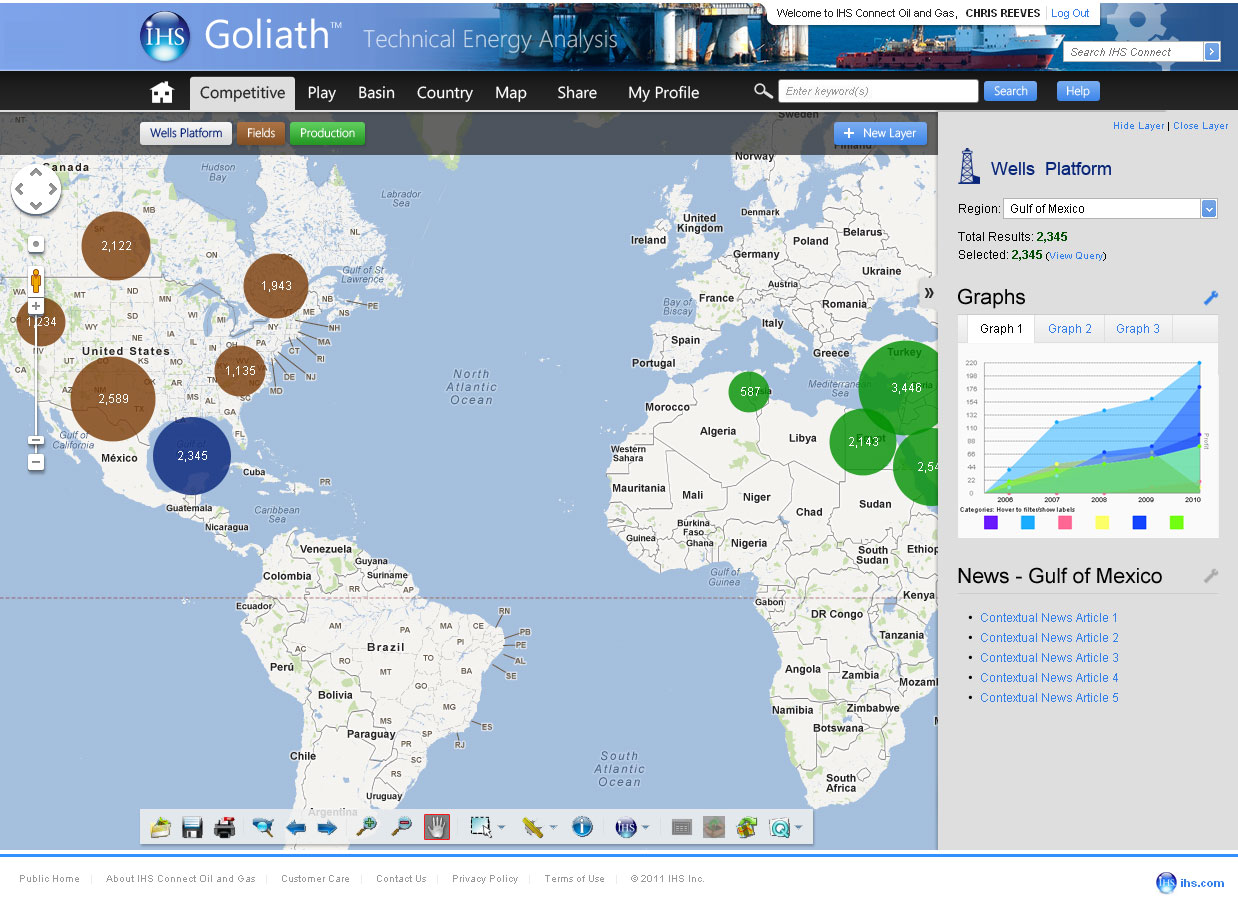Click the Log Out link

click(x=1070, y=13)
